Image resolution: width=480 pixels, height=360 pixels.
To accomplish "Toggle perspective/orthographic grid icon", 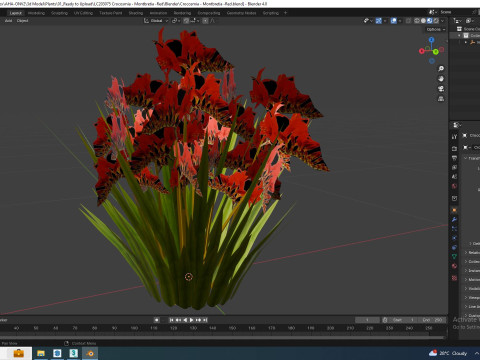I will click(x=441, y=99).
